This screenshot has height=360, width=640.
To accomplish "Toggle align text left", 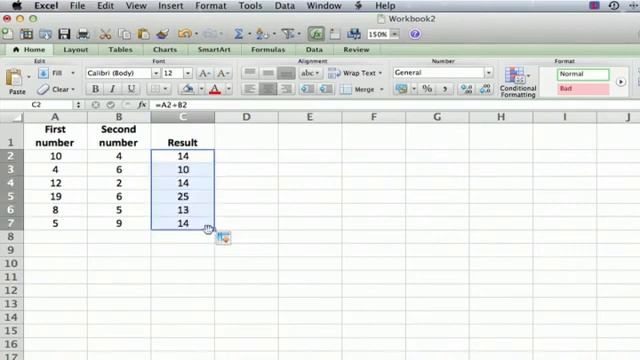I will click(249, 89).
